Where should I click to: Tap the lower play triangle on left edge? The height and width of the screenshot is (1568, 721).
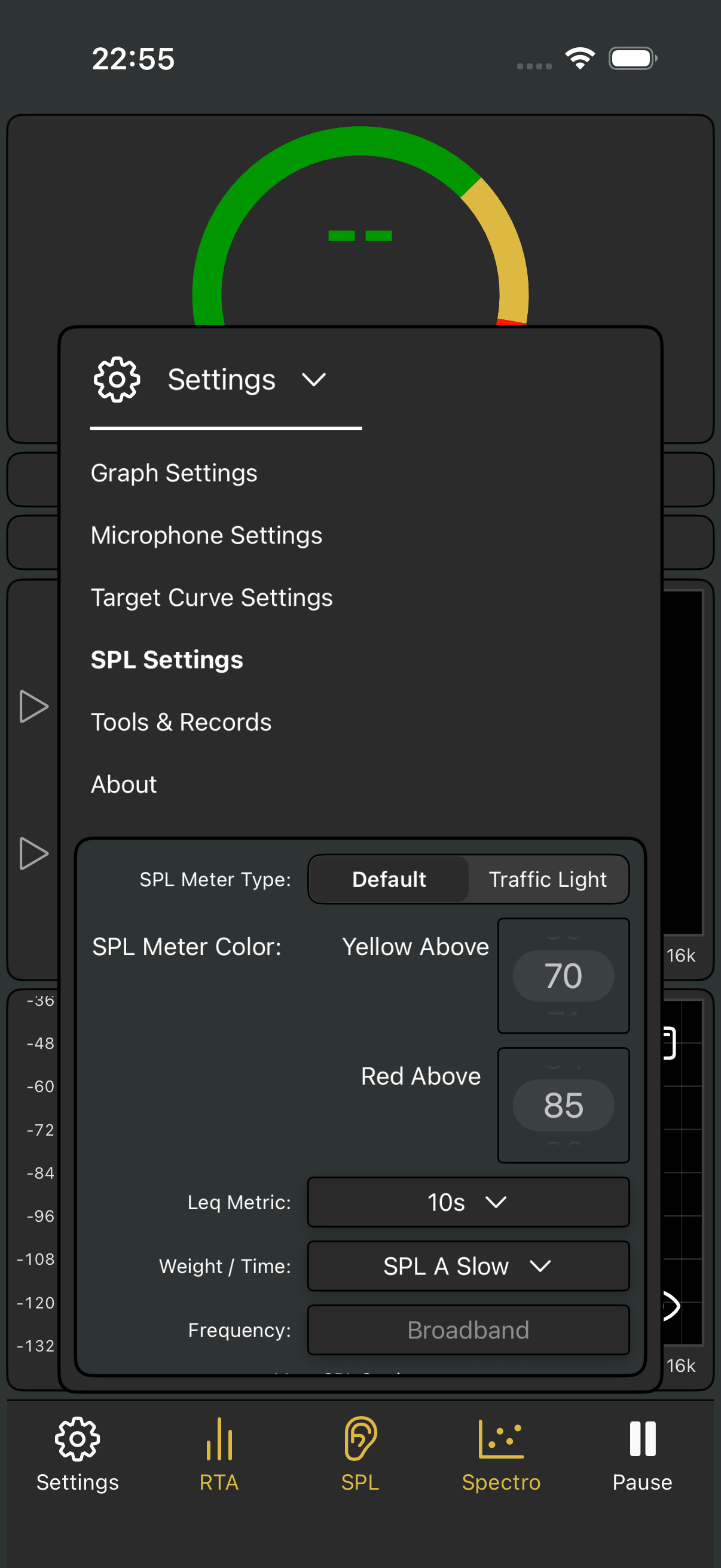click(33, 853)
